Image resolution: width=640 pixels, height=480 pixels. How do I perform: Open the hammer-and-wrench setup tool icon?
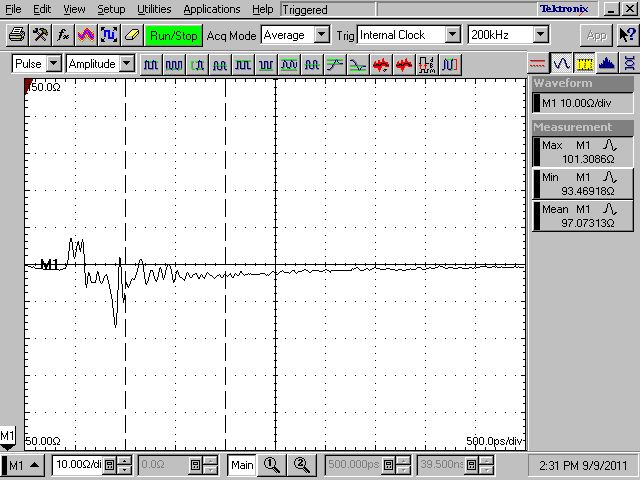click(x=40, y=35)
